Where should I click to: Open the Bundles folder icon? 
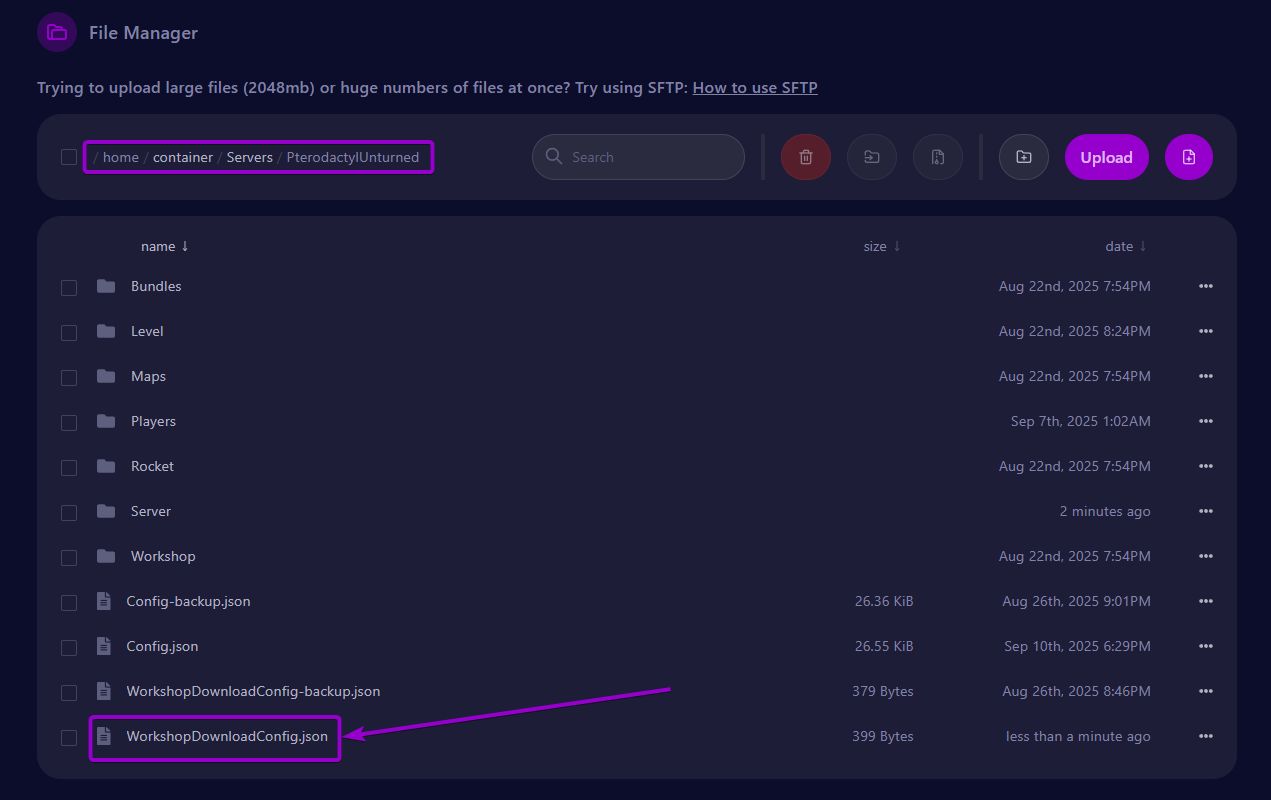[106, 286]
